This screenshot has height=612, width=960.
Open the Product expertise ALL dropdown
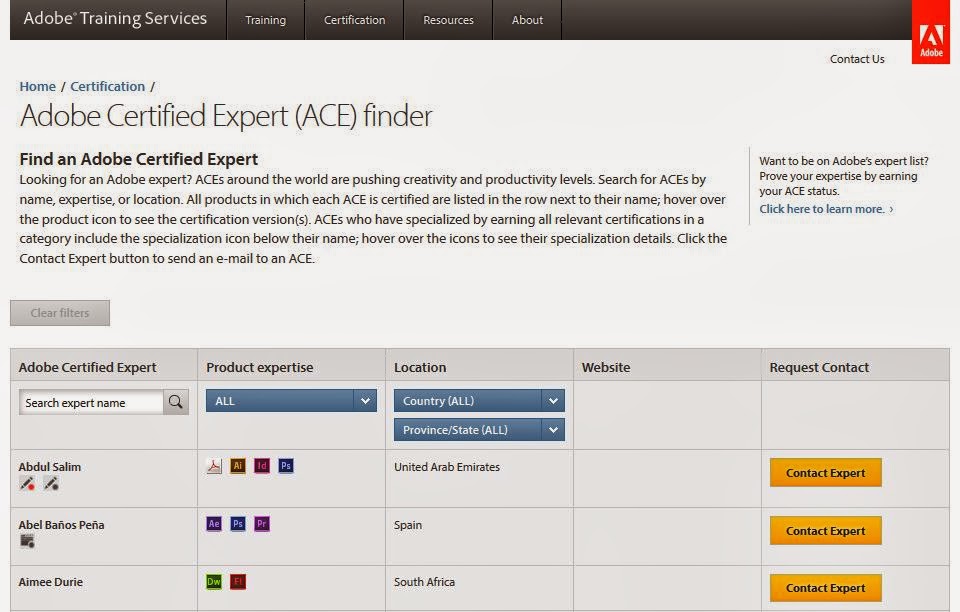pos(291,400)
